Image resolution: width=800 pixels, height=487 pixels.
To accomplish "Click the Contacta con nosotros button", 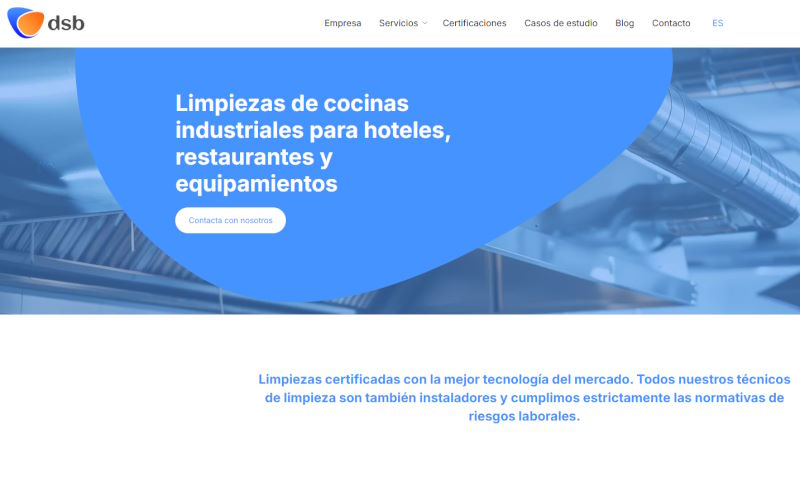I will pyautogui.click(x=231, y=220).
